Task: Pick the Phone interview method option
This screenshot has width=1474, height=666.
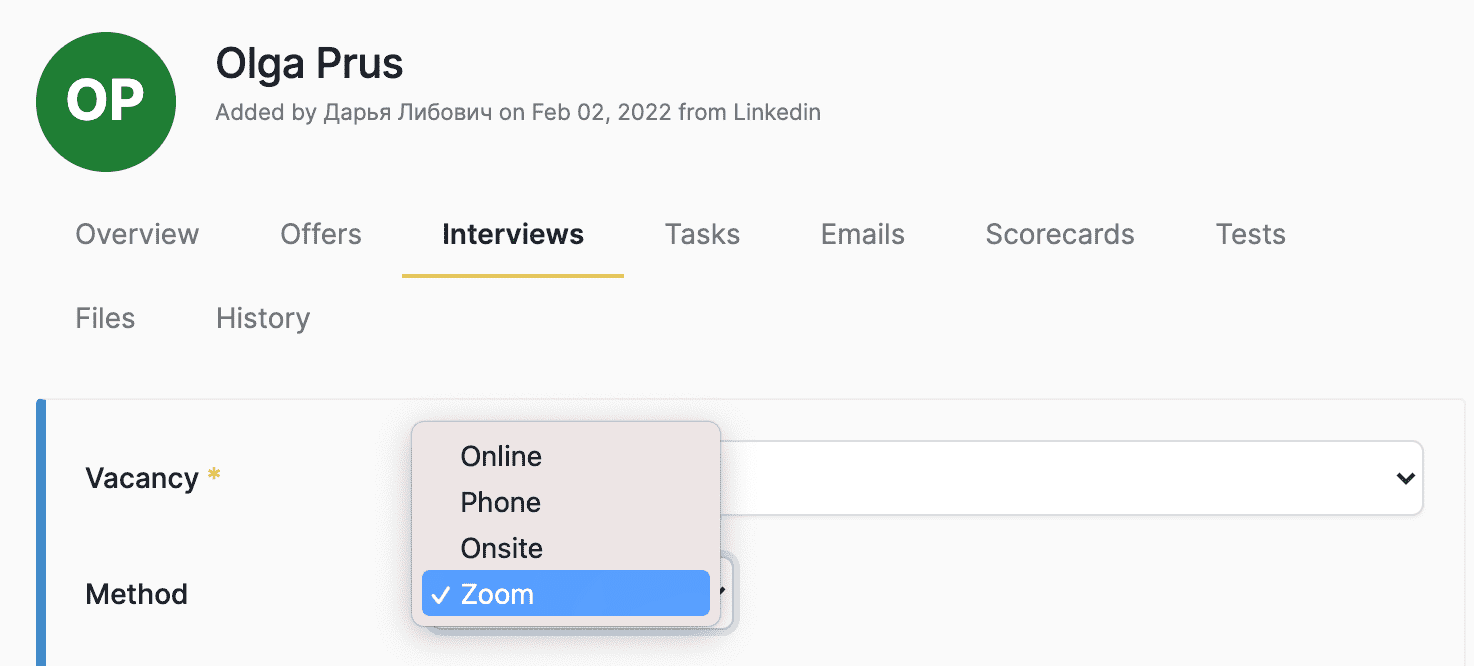Action: click(501, 502)
